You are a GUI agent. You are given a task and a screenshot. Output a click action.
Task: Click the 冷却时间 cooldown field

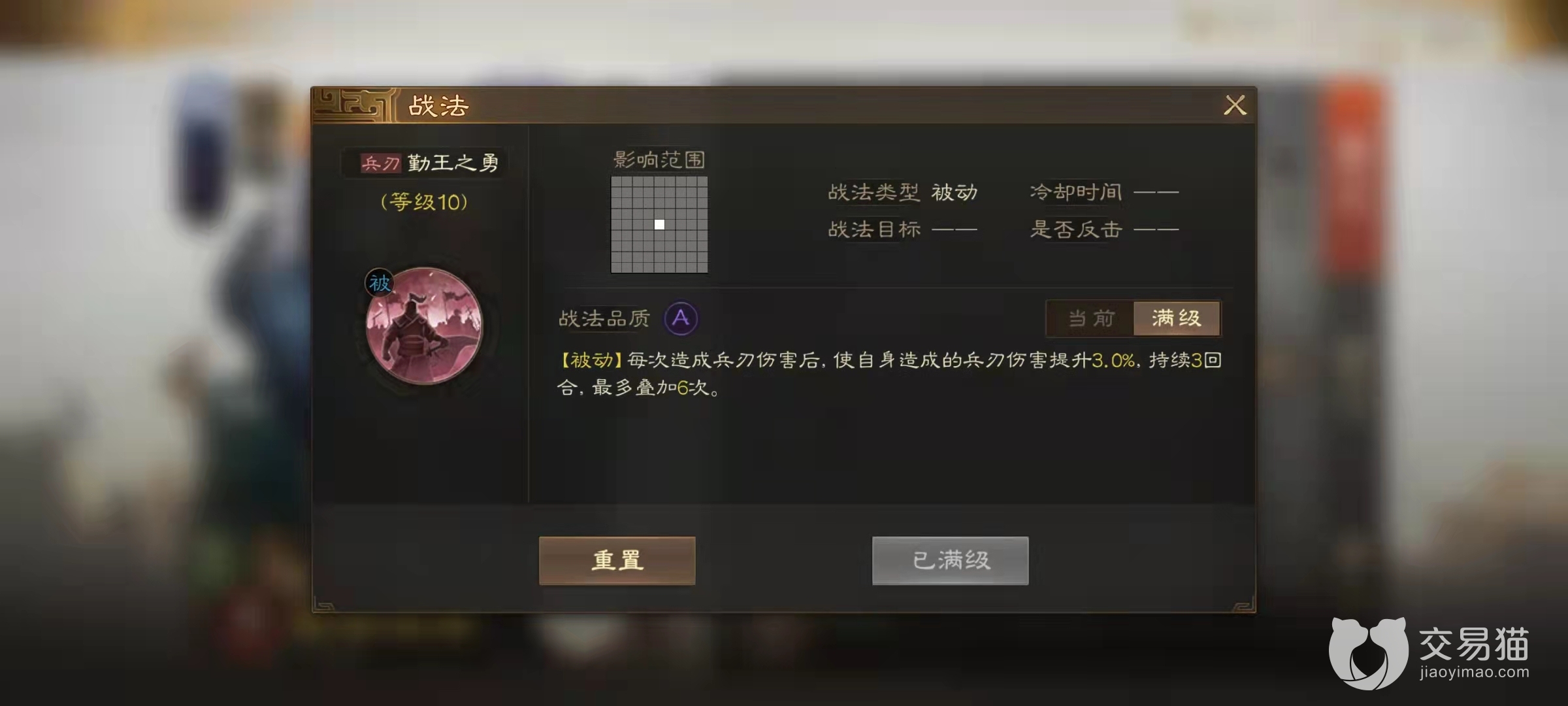(x=1104, y=192)
